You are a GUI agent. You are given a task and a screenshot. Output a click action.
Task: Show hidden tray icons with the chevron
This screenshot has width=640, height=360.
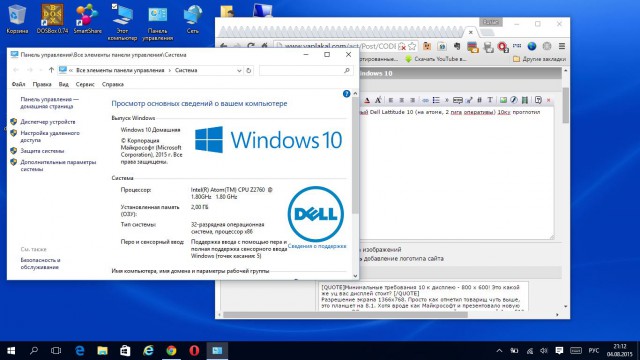coord(499,351)
